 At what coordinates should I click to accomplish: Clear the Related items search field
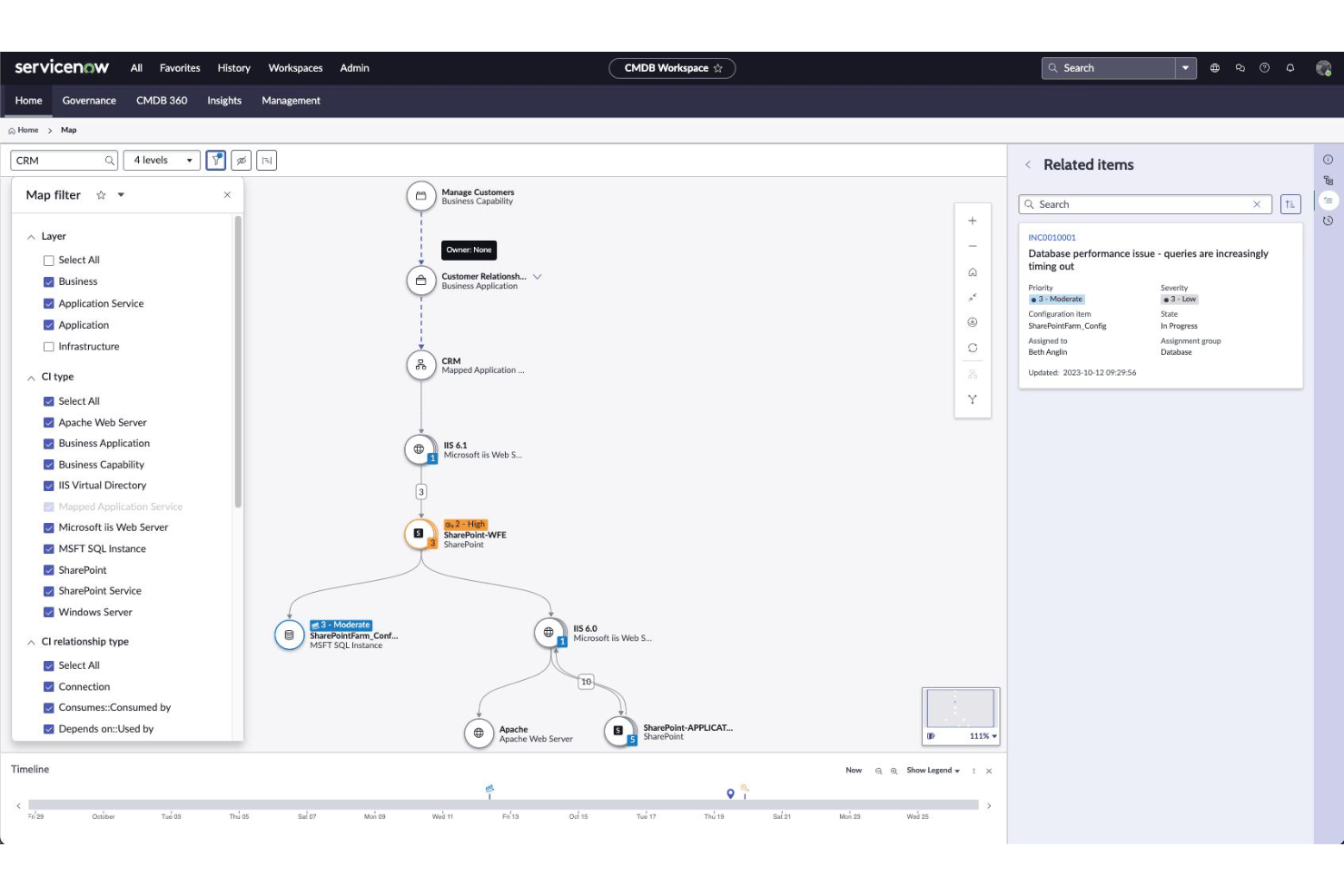[x=1257, y=204]
